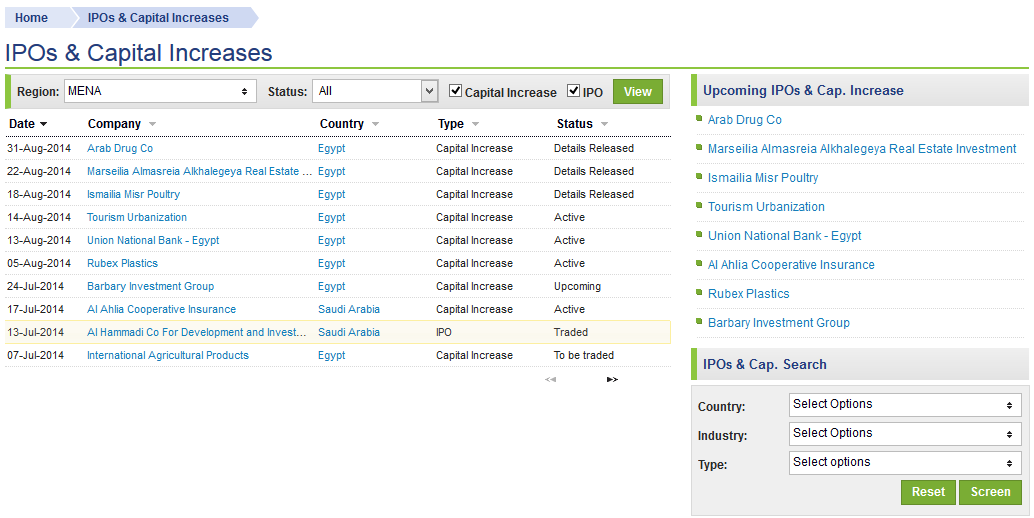This screenshot has width=1034, height=518.
Task: Select the 07-Jul-2014 date cell
Action: click(36, 356)
